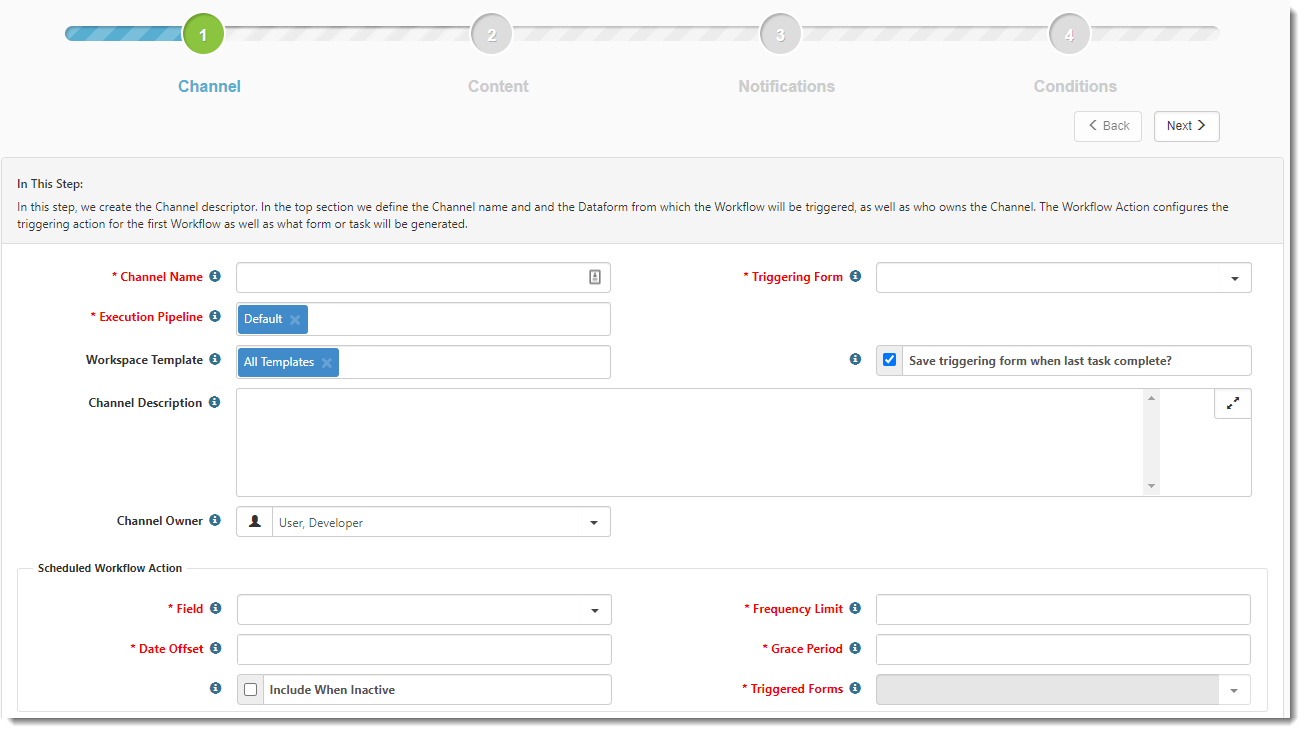Click the info icon next to Channel Description

pyautogui.click(x=215, y=403)
